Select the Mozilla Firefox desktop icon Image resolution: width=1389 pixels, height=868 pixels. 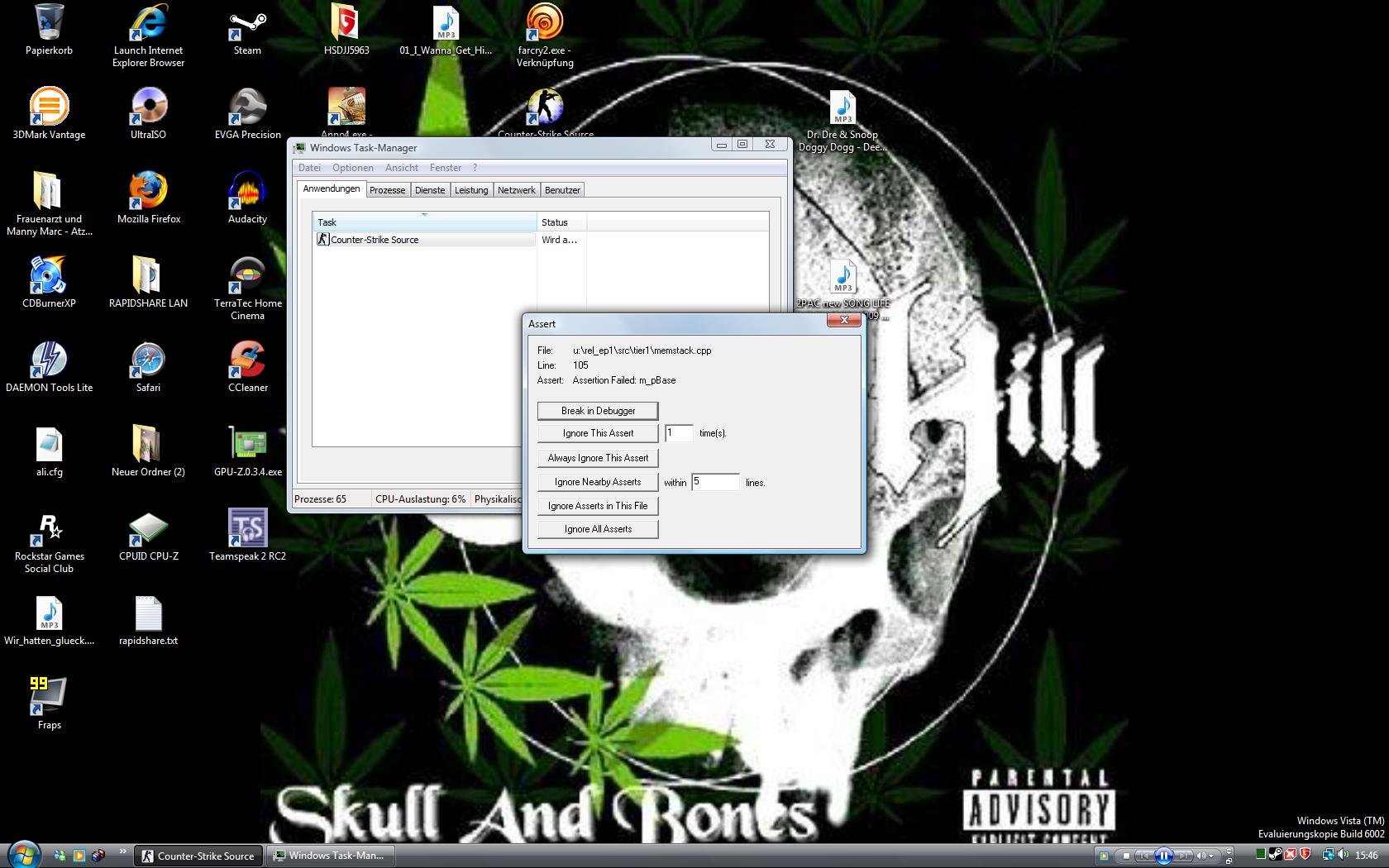pyautogui.click(x=148, y=198)
